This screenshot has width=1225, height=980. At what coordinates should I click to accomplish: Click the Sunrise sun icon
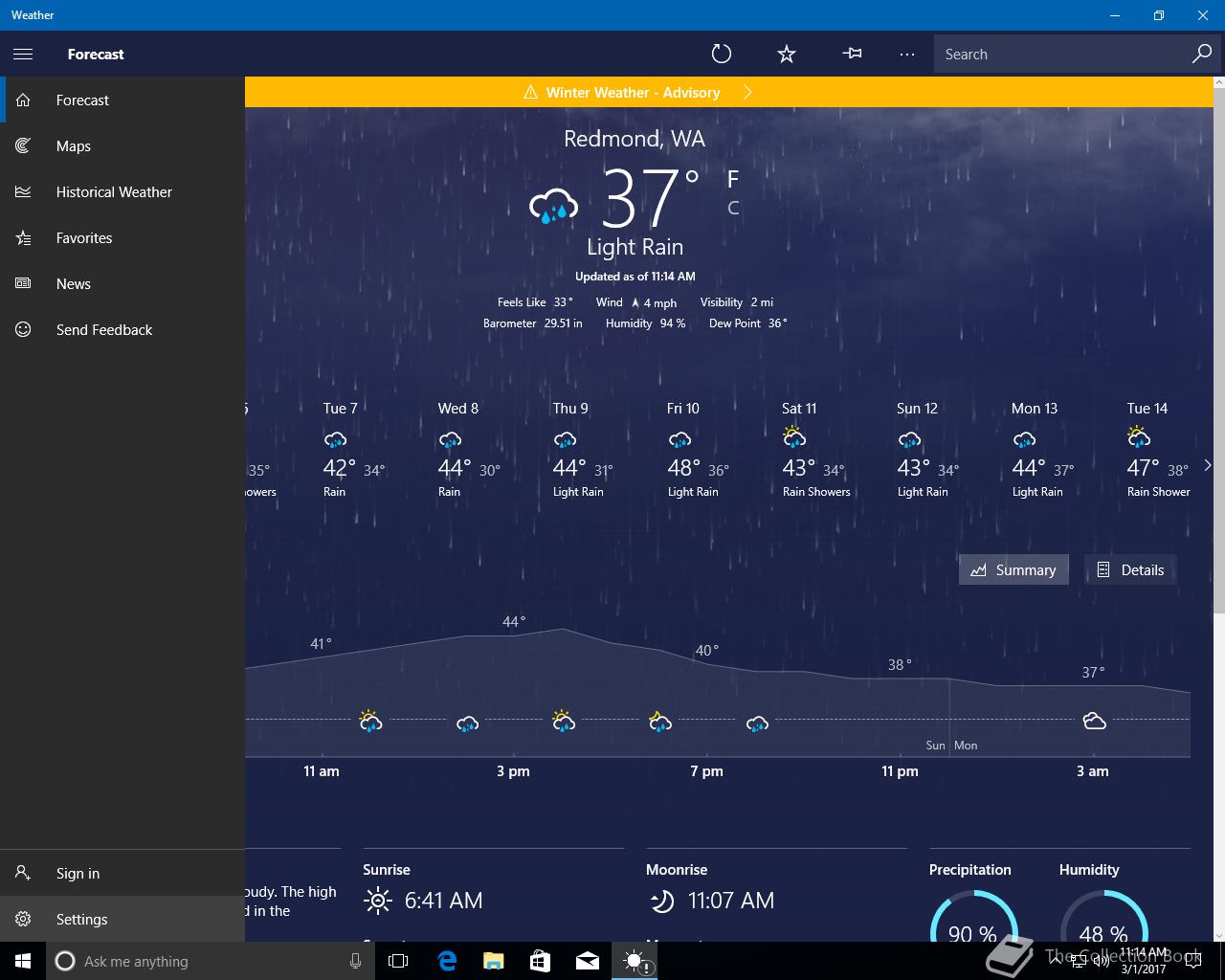pos(378,901)
